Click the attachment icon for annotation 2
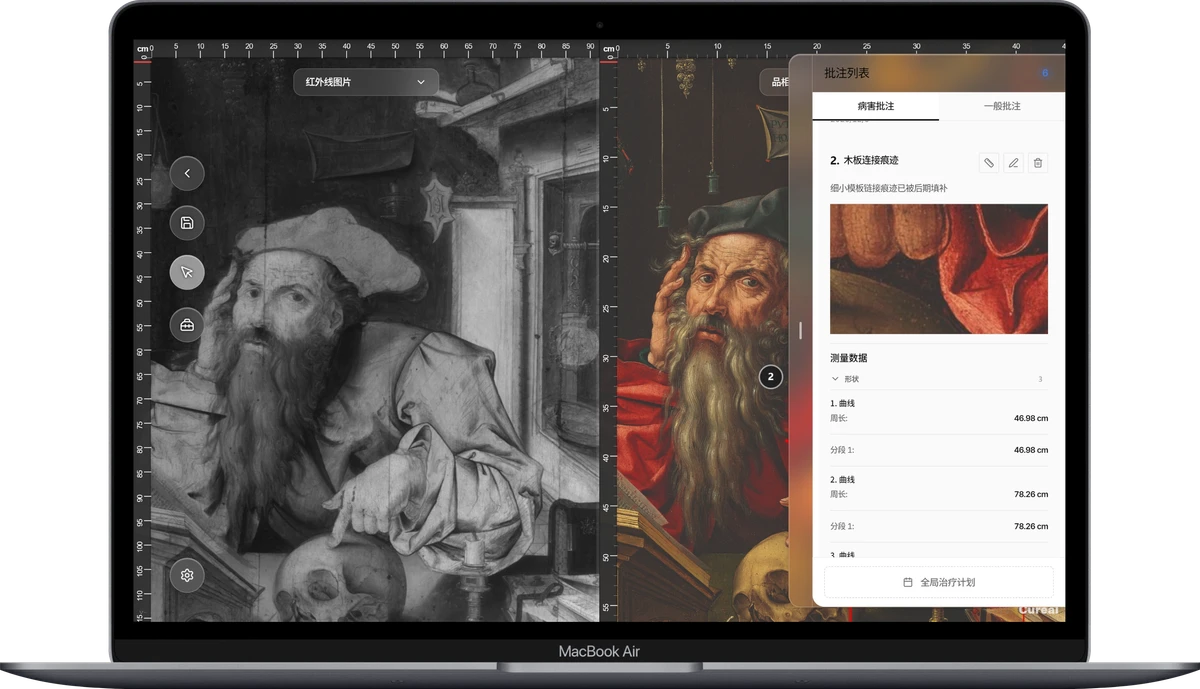The height and width of the screenshot is (689, 1200). pyautogui.click(x=988, y=162)
